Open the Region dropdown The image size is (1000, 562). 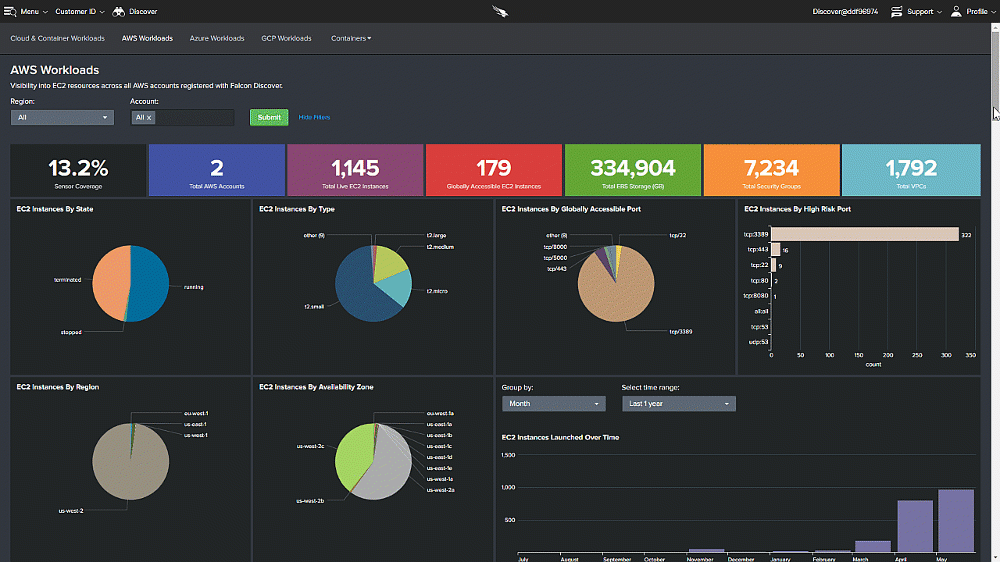pyautogui.click(x=62, y=118)
